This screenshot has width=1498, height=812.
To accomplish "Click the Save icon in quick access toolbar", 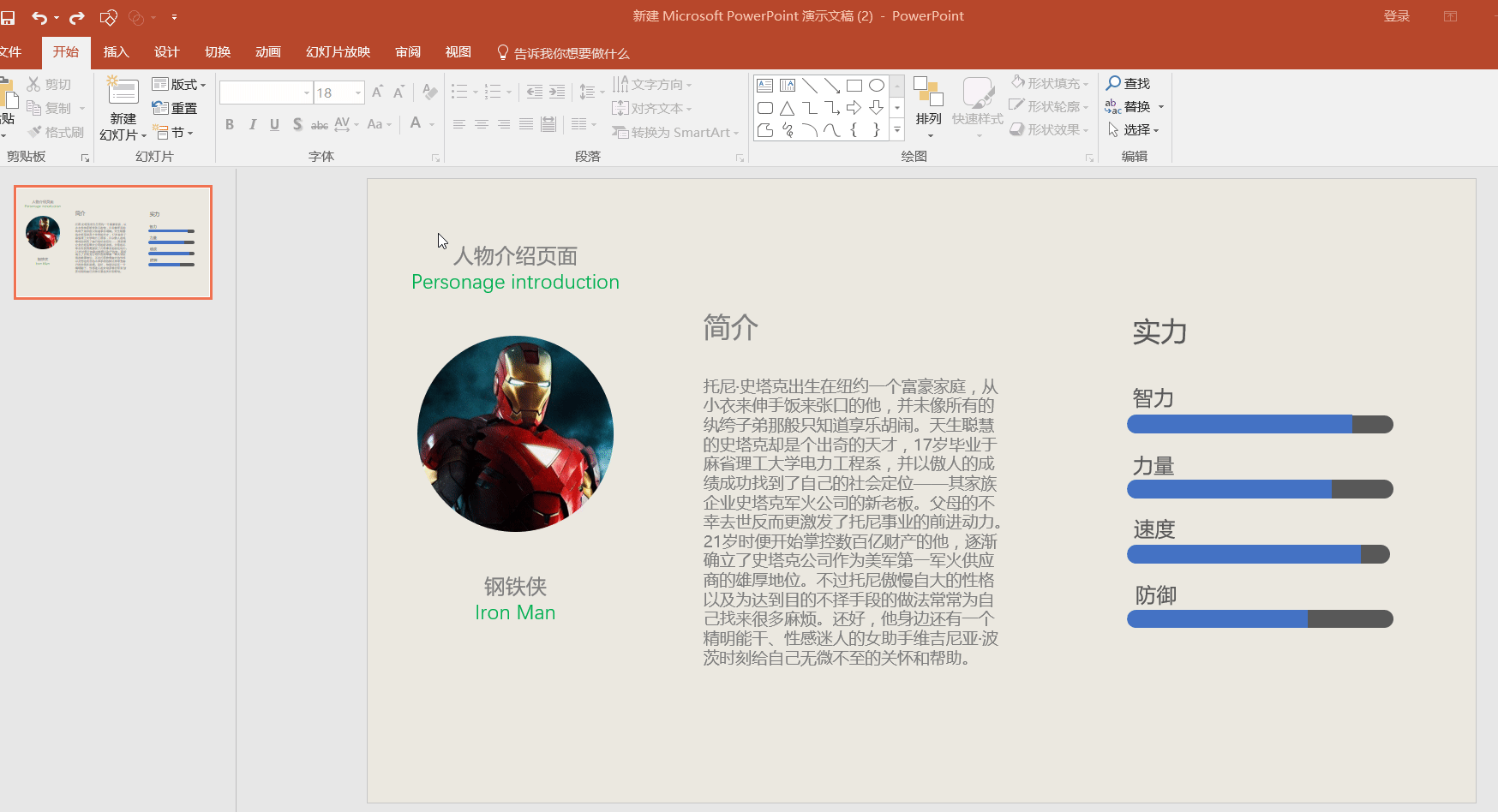I will 8,17.
